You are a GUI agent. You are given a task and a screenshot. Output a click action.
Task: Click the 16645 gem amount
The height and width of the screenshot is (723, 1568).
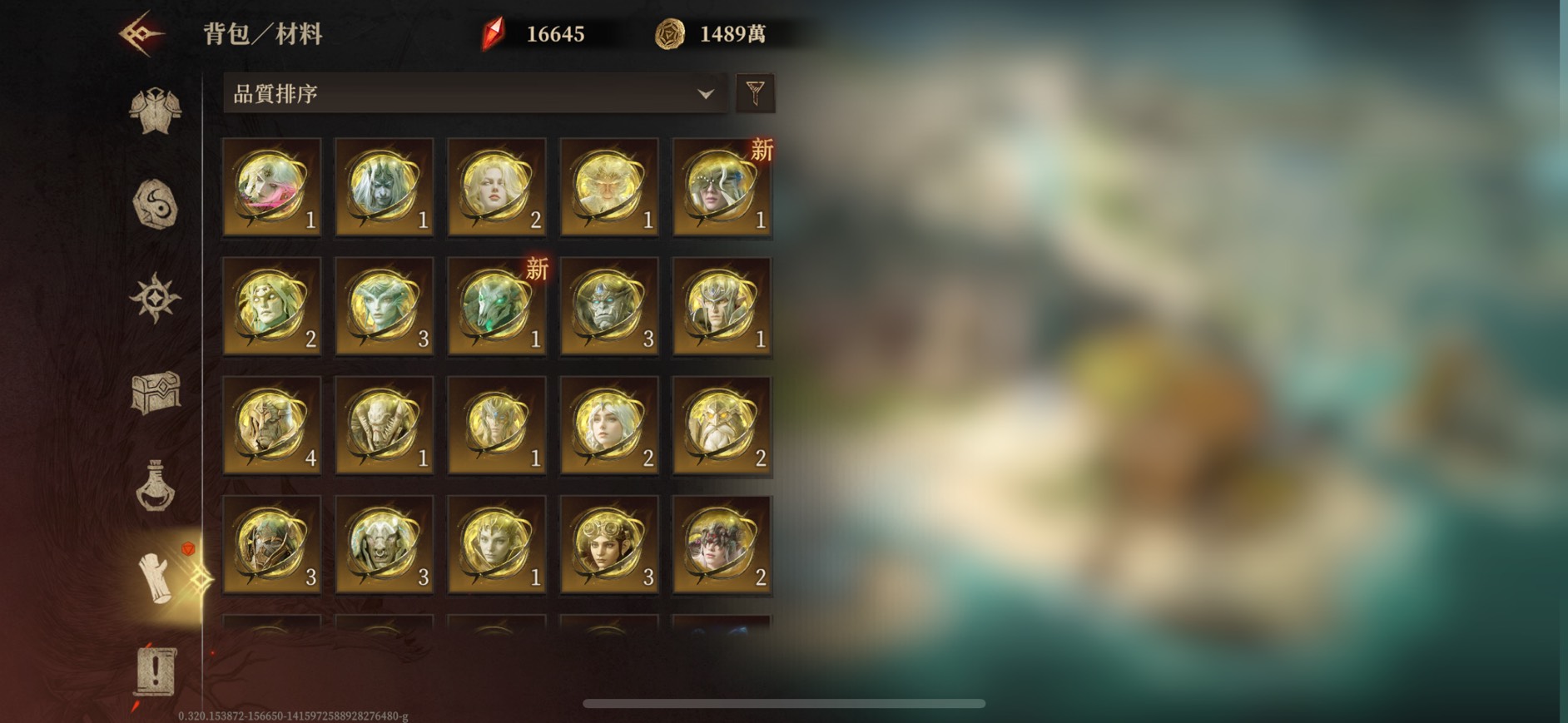pyautogui.click(x=555, y=34)
